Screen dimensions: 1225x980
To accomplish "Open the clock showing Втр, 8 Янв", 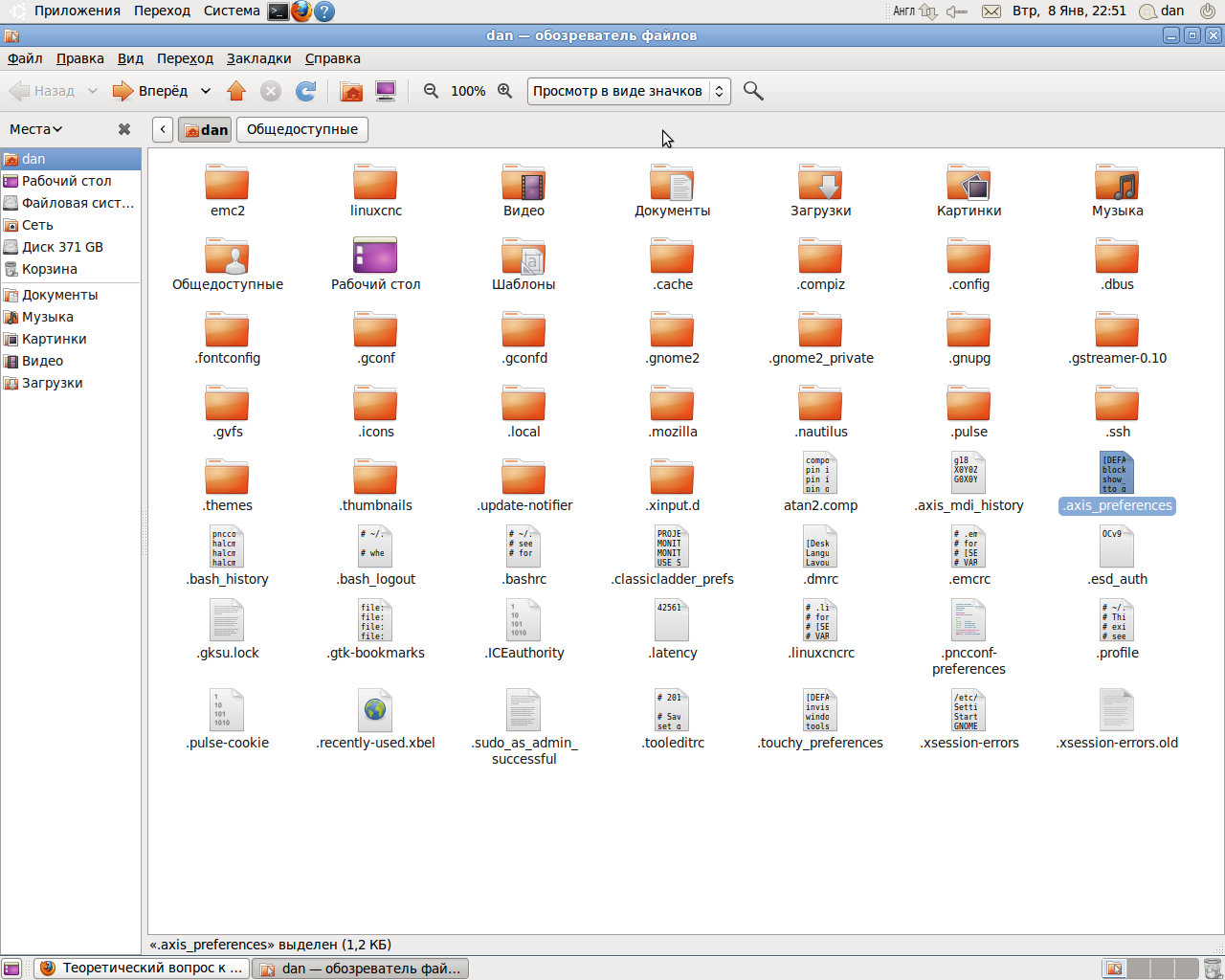I will click(x=1069, y=11).
